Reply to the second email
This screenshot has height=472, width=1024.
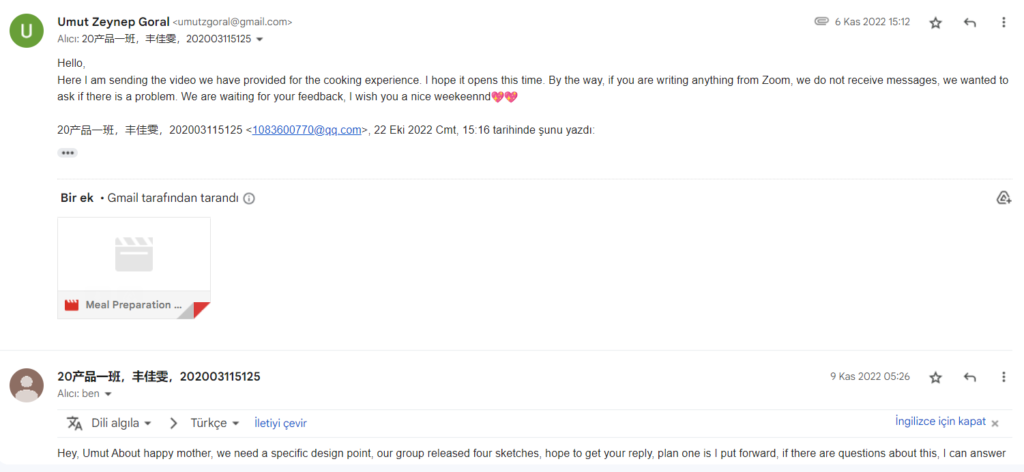pyautogui.click(x=970, y=377)
